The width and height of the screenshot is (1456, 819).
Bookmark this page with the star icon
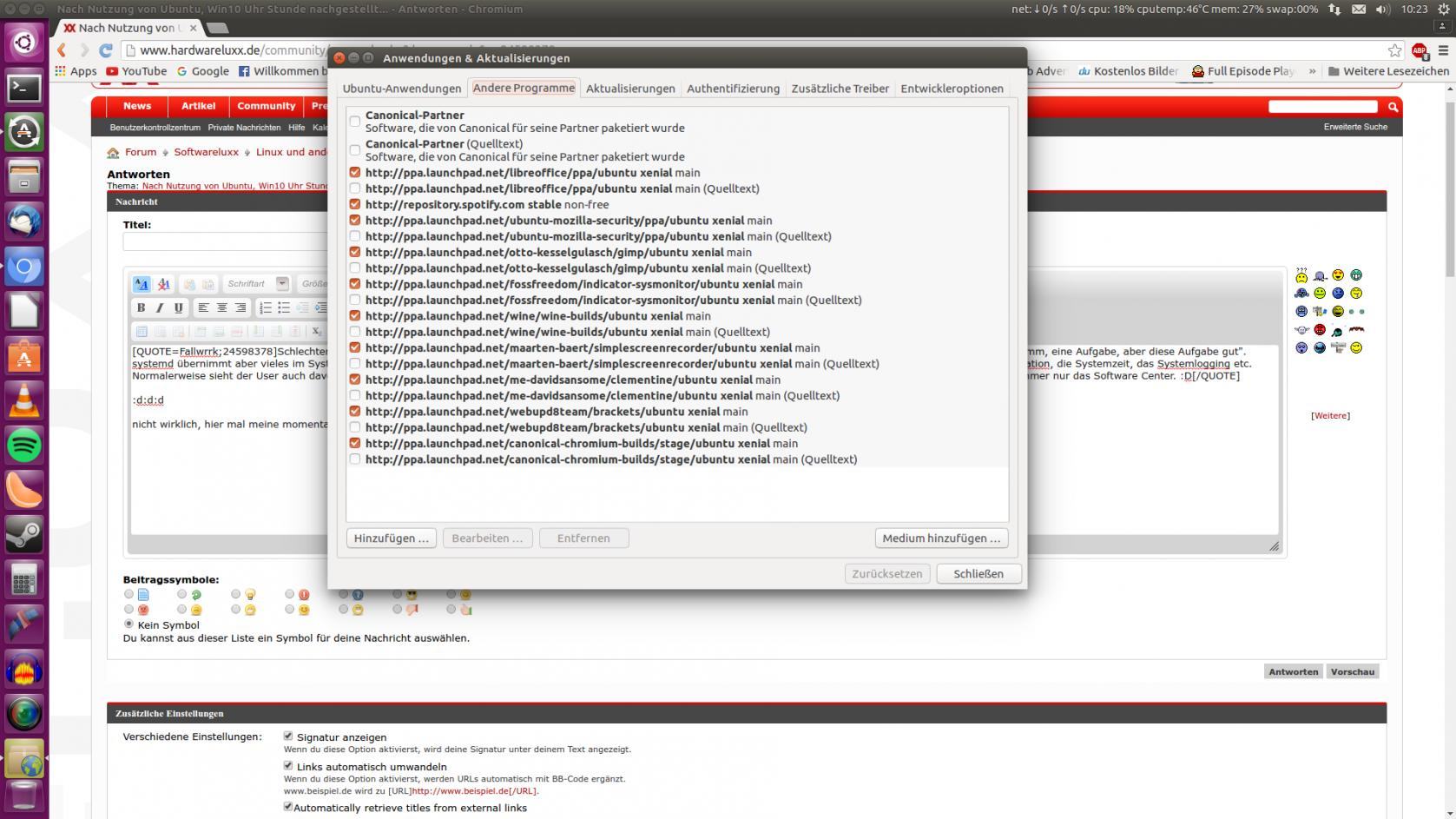[1394, 50]
